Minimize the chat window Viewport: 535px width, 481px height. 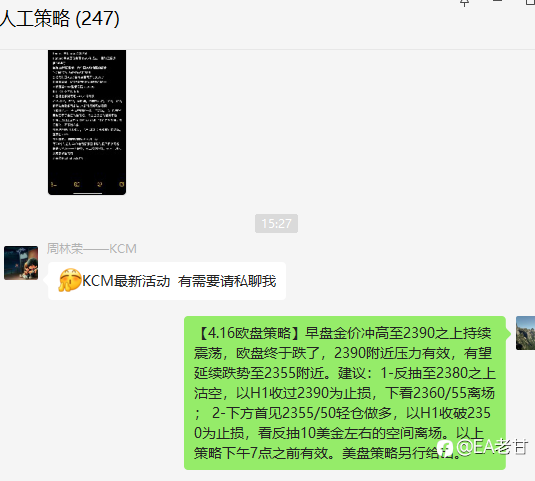point(498,1)
